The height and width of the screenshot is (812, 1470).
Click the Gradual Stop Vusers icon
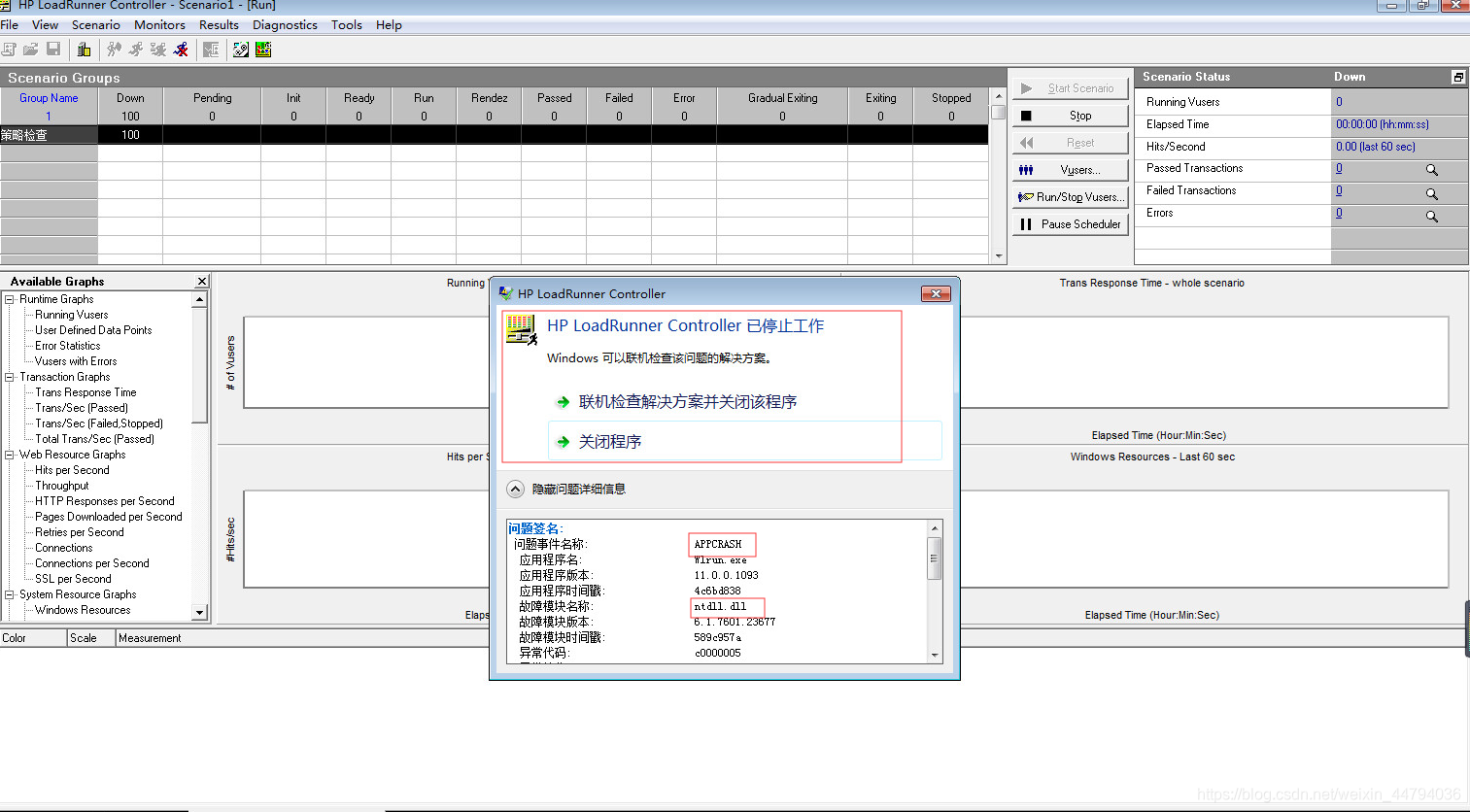[x=158, y=50]
